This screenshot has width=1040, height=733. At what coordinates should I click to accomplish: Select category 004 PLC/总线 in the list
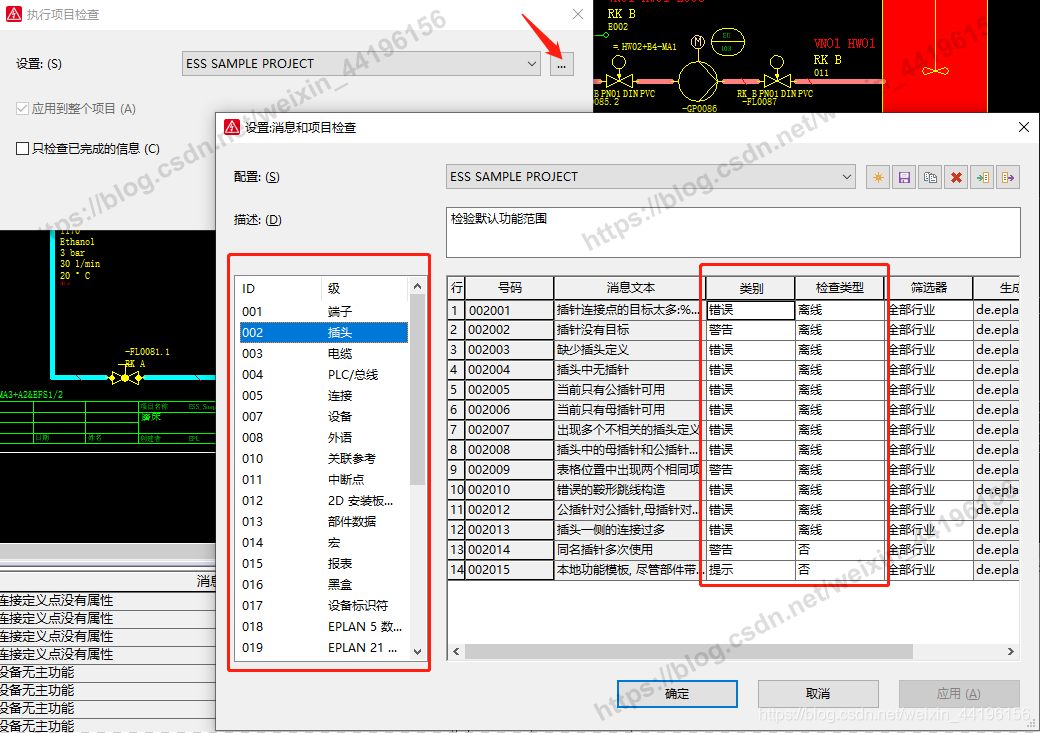pyautogui.click(x=323, y=375)
